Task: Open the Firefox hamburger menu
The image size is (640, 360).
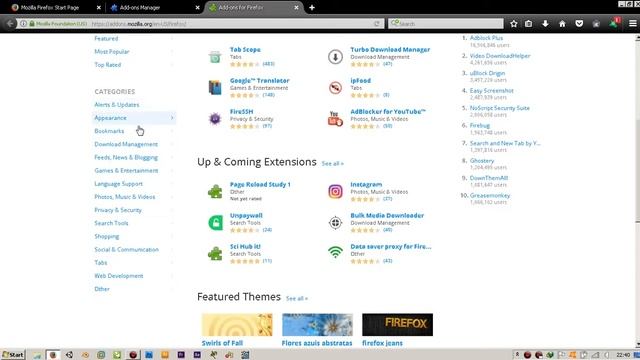Action: pos(632,24)
